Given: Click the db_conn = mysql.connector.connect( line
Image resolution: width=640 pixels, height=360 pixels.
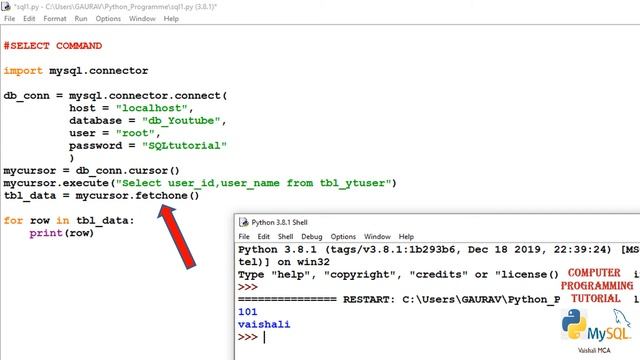Looking at the screenshot, I should [x=116, y=96].
